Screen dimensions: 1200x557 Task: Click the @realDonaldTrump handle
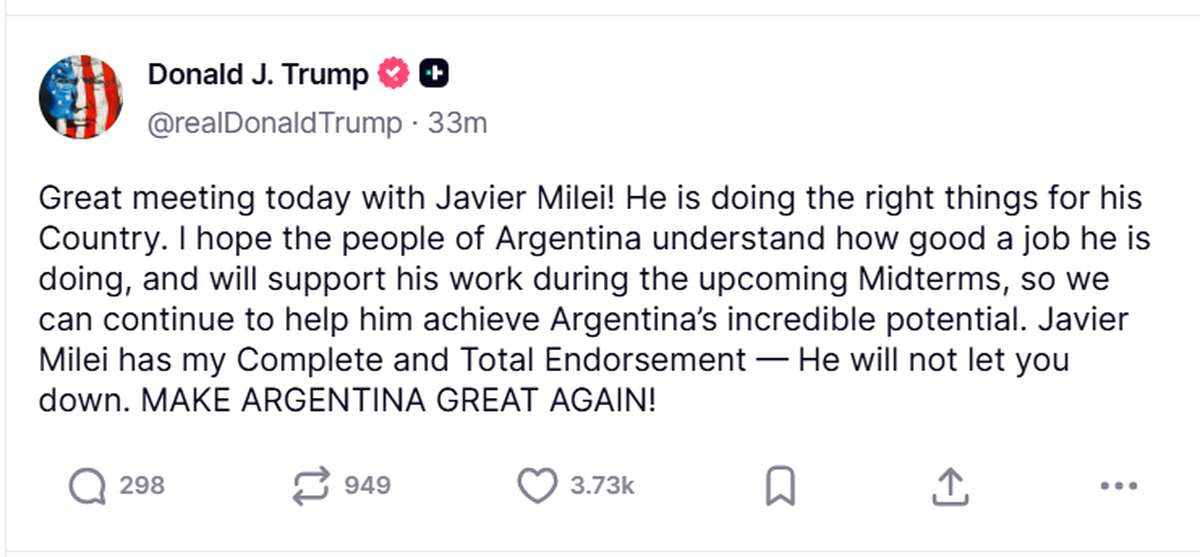pos(275,123)
